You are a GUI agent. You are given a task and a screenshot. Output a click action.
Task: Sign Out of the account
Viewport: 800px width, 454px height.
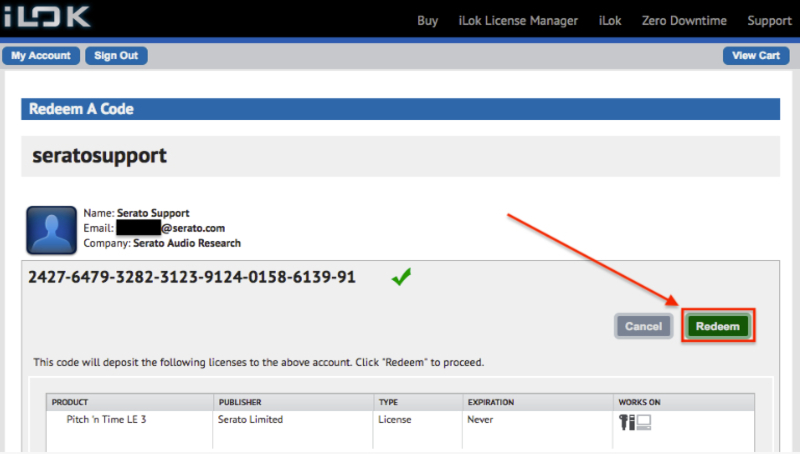pyautogui.click(x=116, y=56)
